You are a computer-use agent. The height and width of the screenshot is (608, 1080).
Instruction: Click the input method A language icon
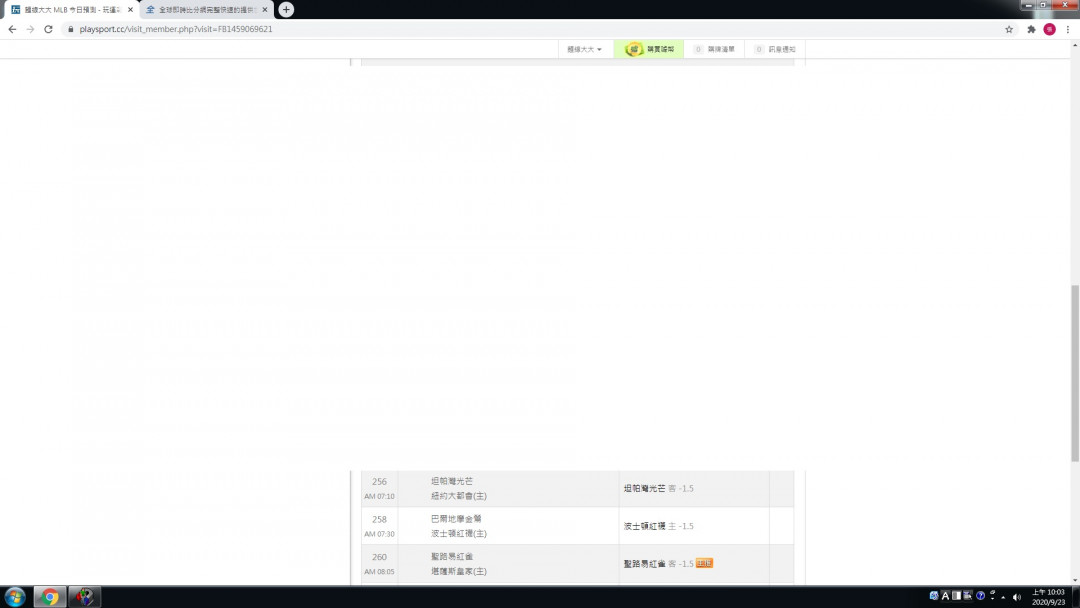click(945, 596)
